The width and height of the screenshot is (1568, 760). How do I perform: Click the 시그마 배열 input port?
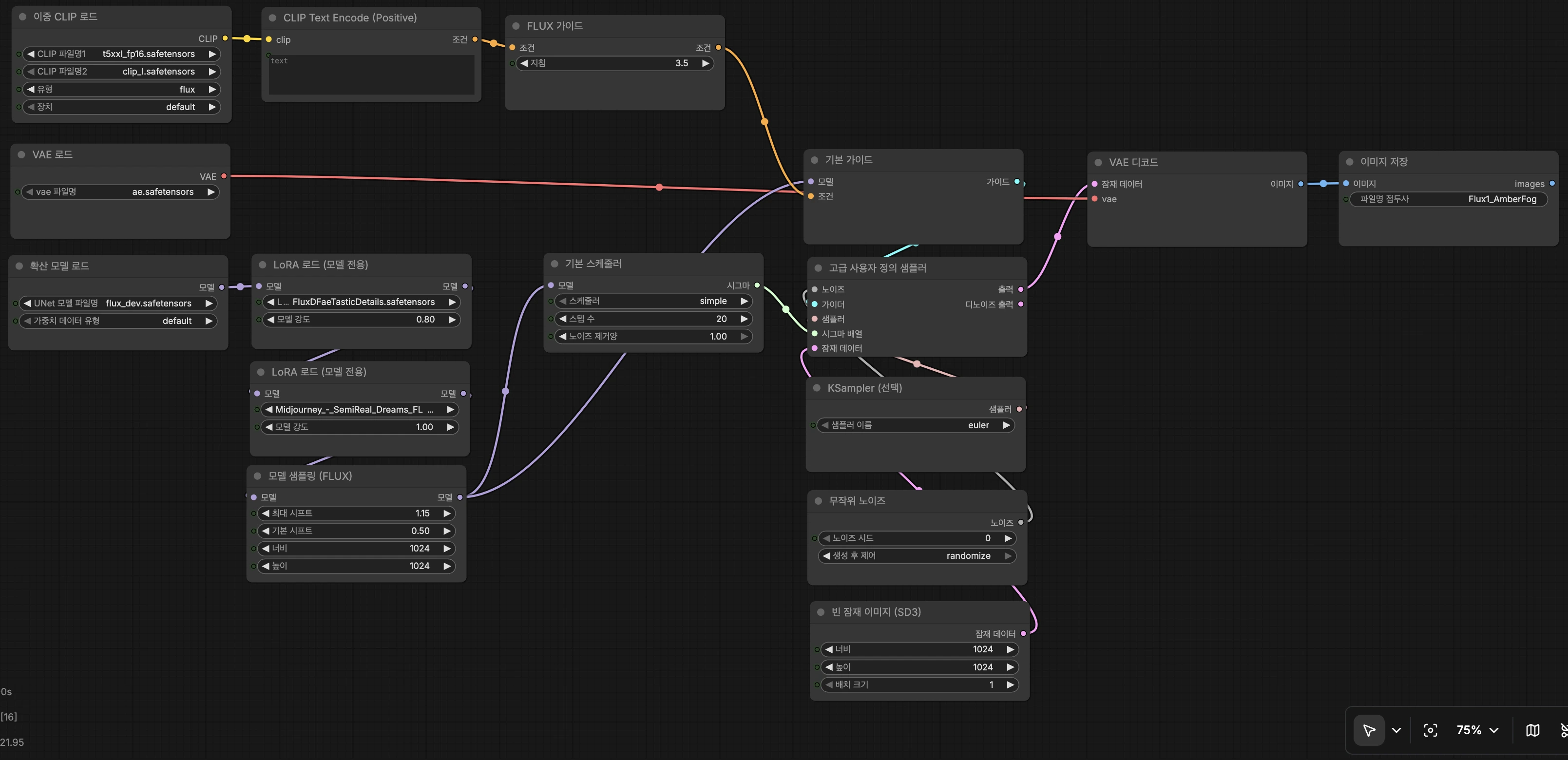click(814, 333)
